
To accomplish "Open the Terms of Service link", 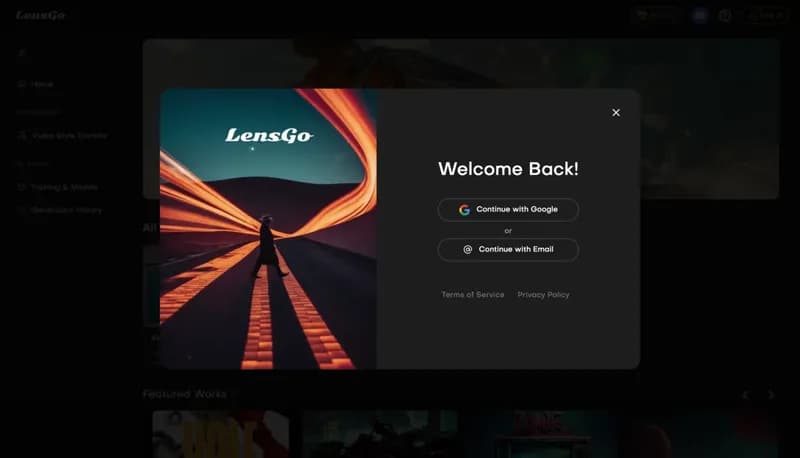I will 472,295.
